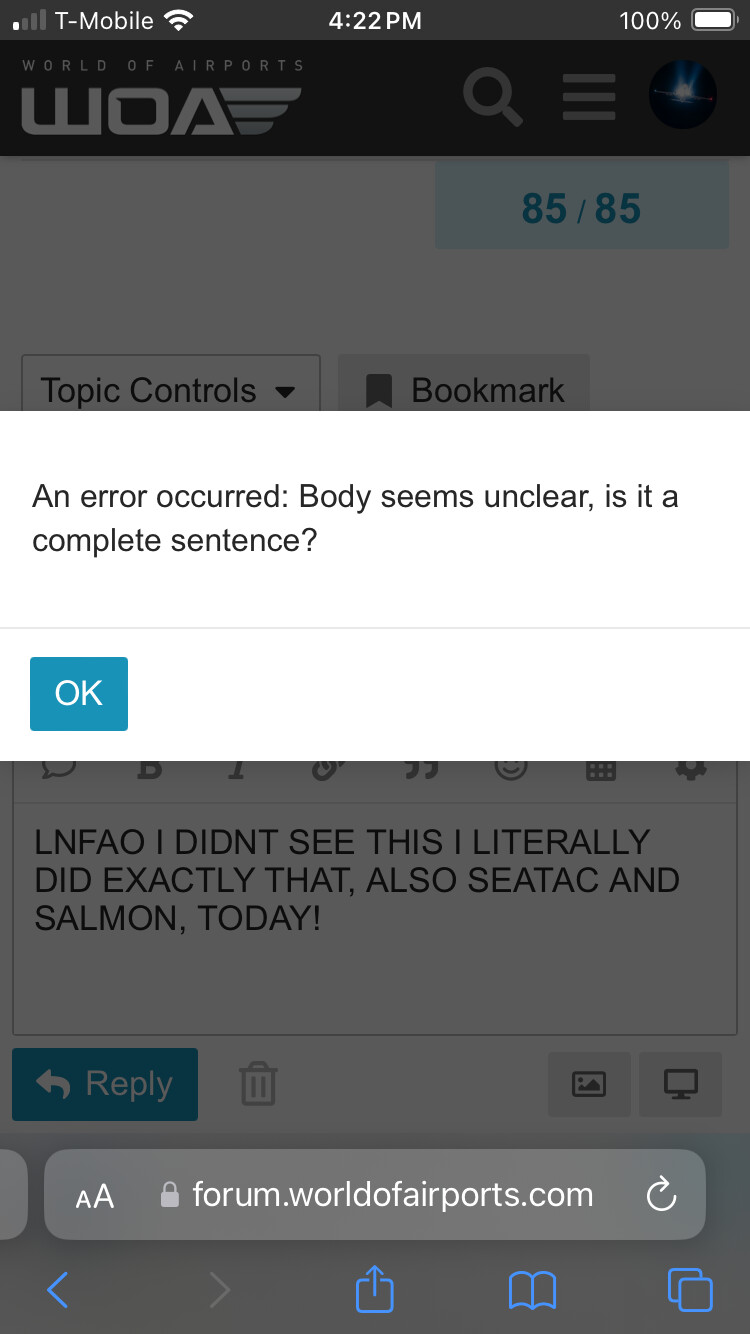
Task: Open the user profile avatar
Action: click(x=682, y=95)
